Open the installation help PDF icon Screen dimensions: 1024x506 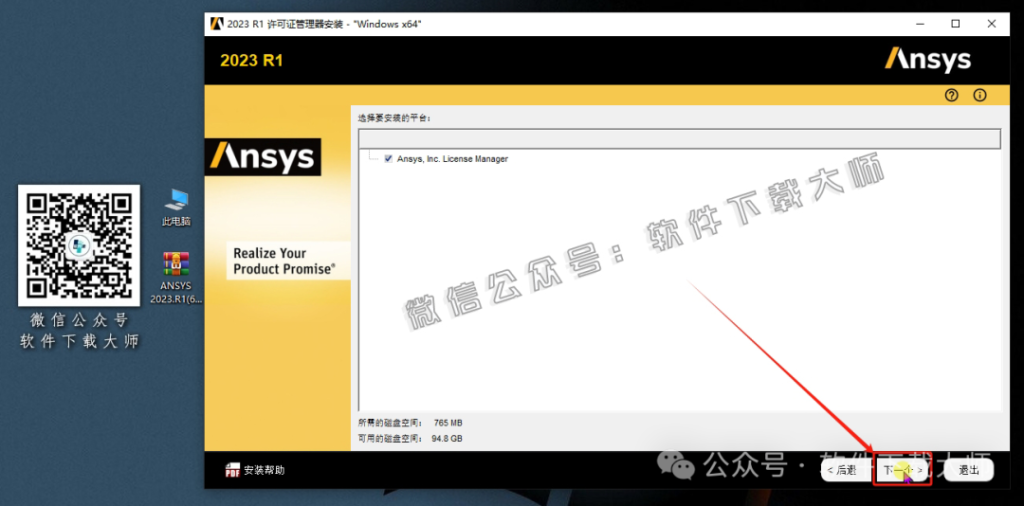pos(232,470)
